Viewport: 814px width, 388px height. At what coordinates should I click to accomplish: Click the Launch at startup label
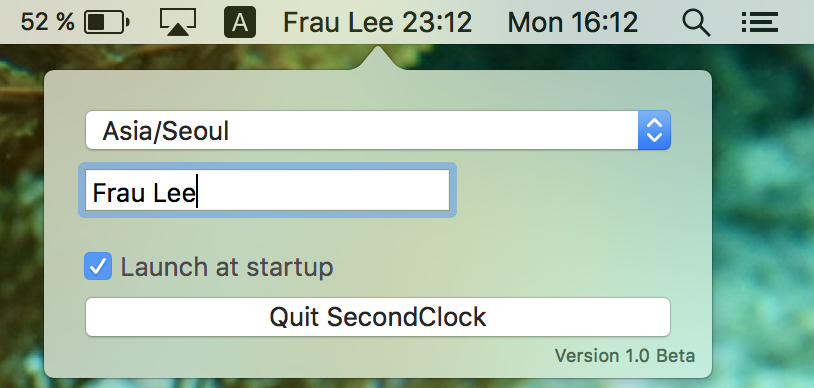[x=227, y=267]
